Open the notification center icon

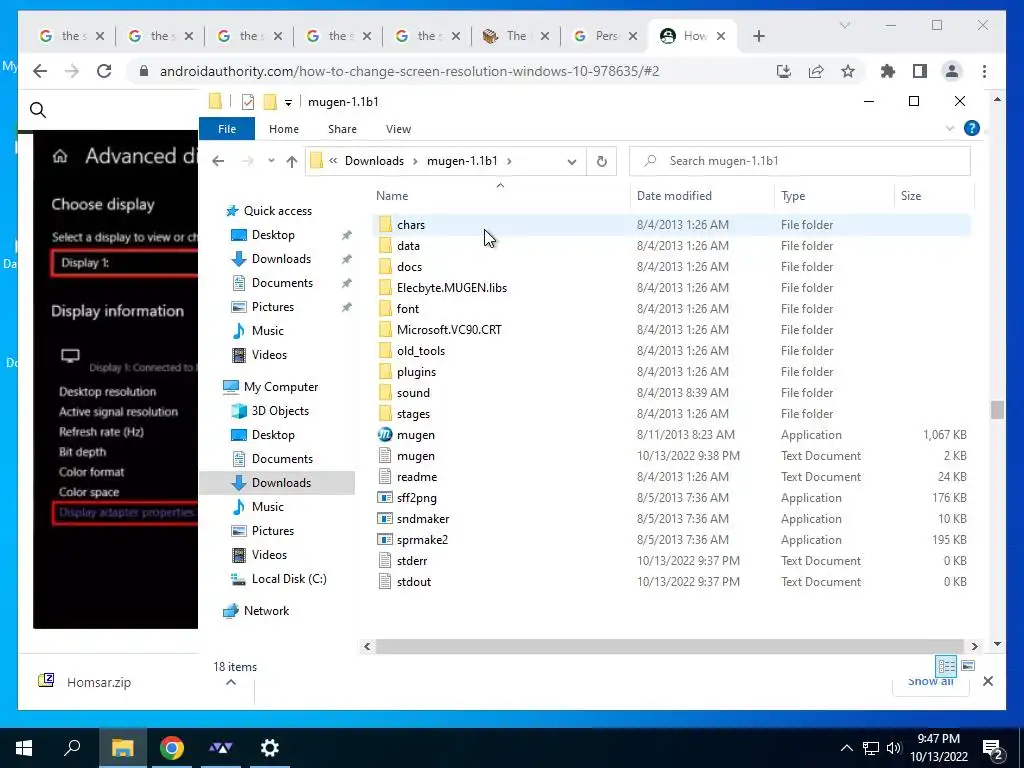pyautogui.click(x=993, y=748)
